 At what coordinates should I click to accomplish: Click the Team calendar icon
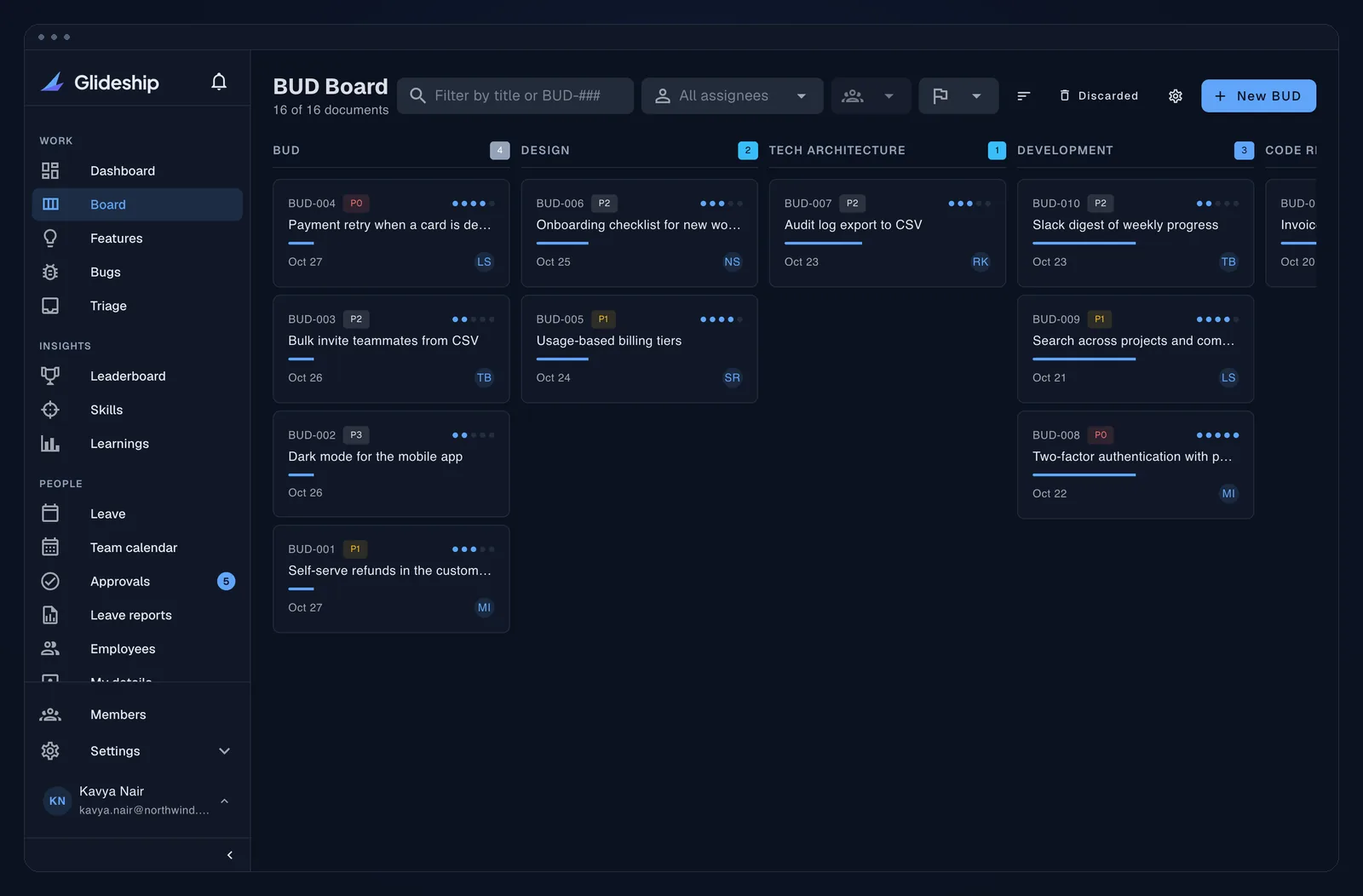[50, 548]
